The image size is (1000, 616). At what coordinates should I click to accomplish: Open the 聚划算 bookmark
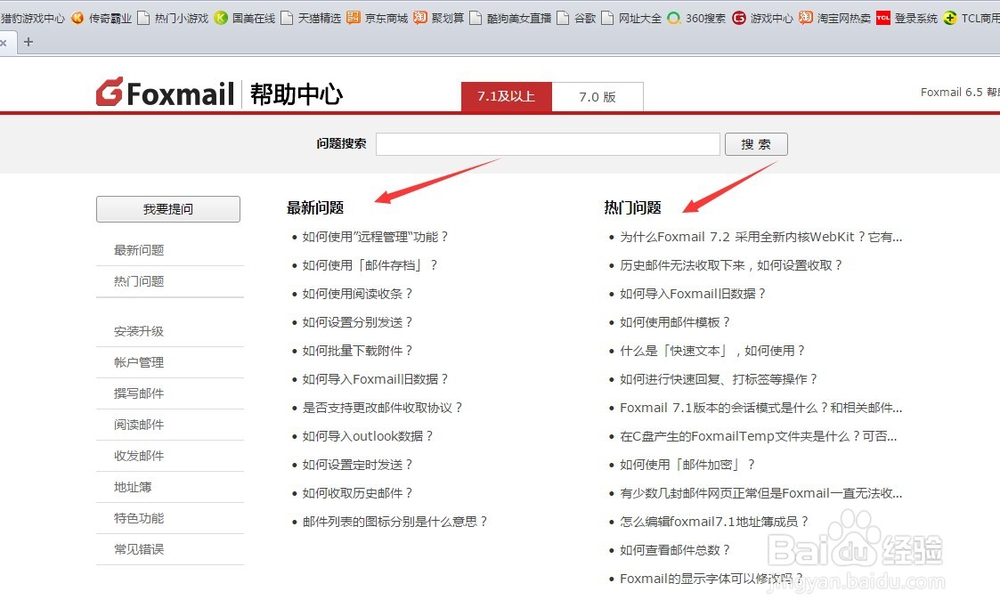439,18
